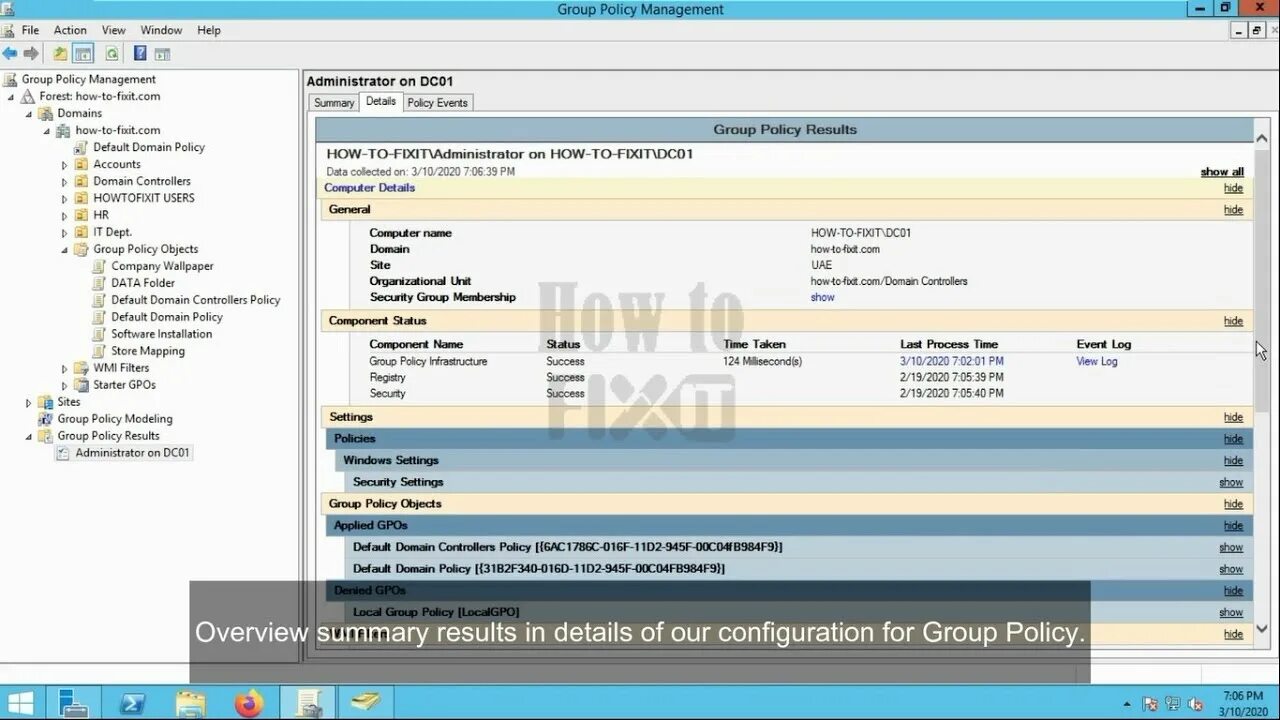Viewport: 1280px width, 720px height.
Task: Show hidden tray icons arrow
Action: [1127, 703]
